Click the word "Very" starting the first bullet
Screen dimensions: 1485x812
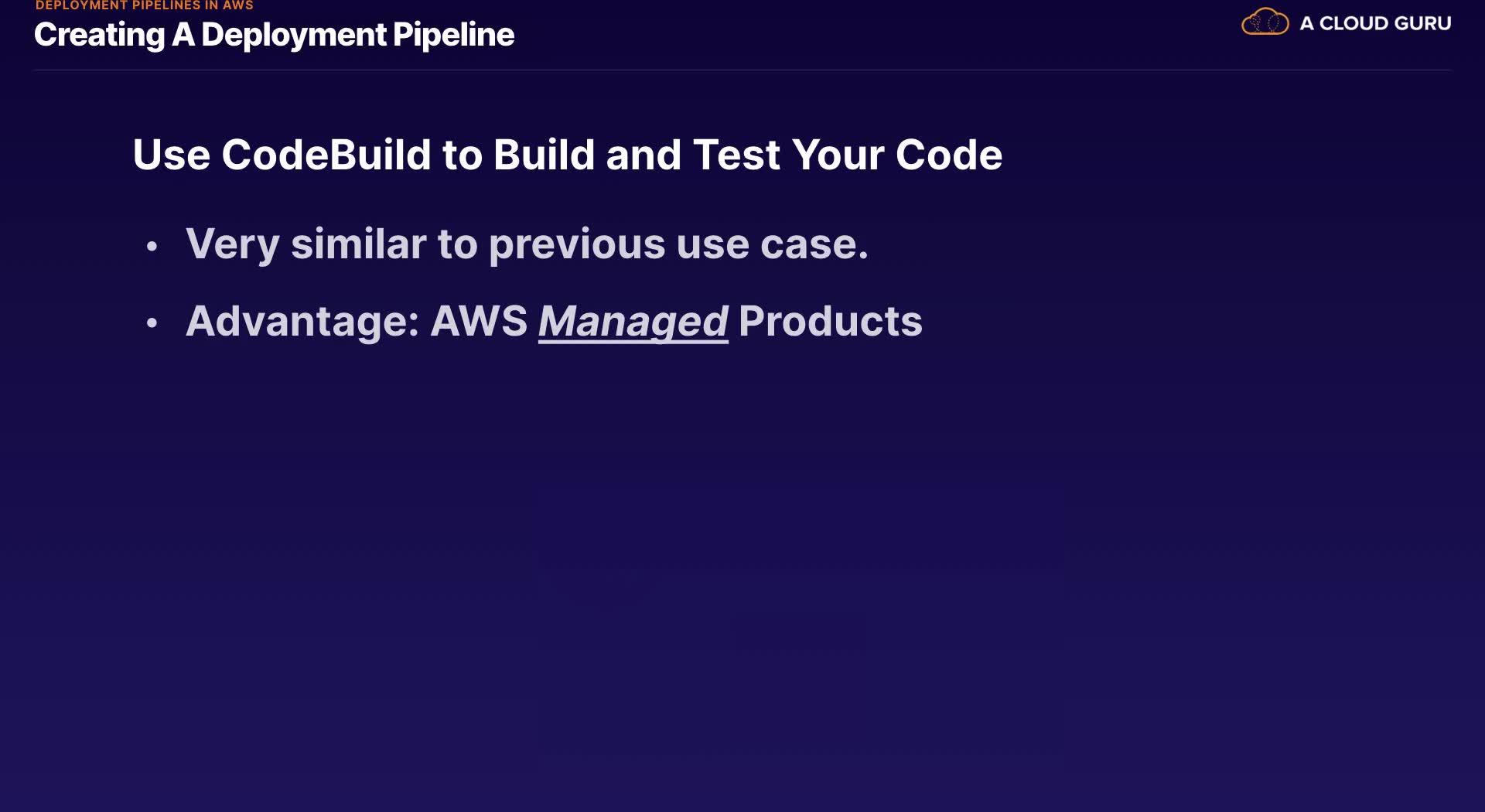pos(232,244)
